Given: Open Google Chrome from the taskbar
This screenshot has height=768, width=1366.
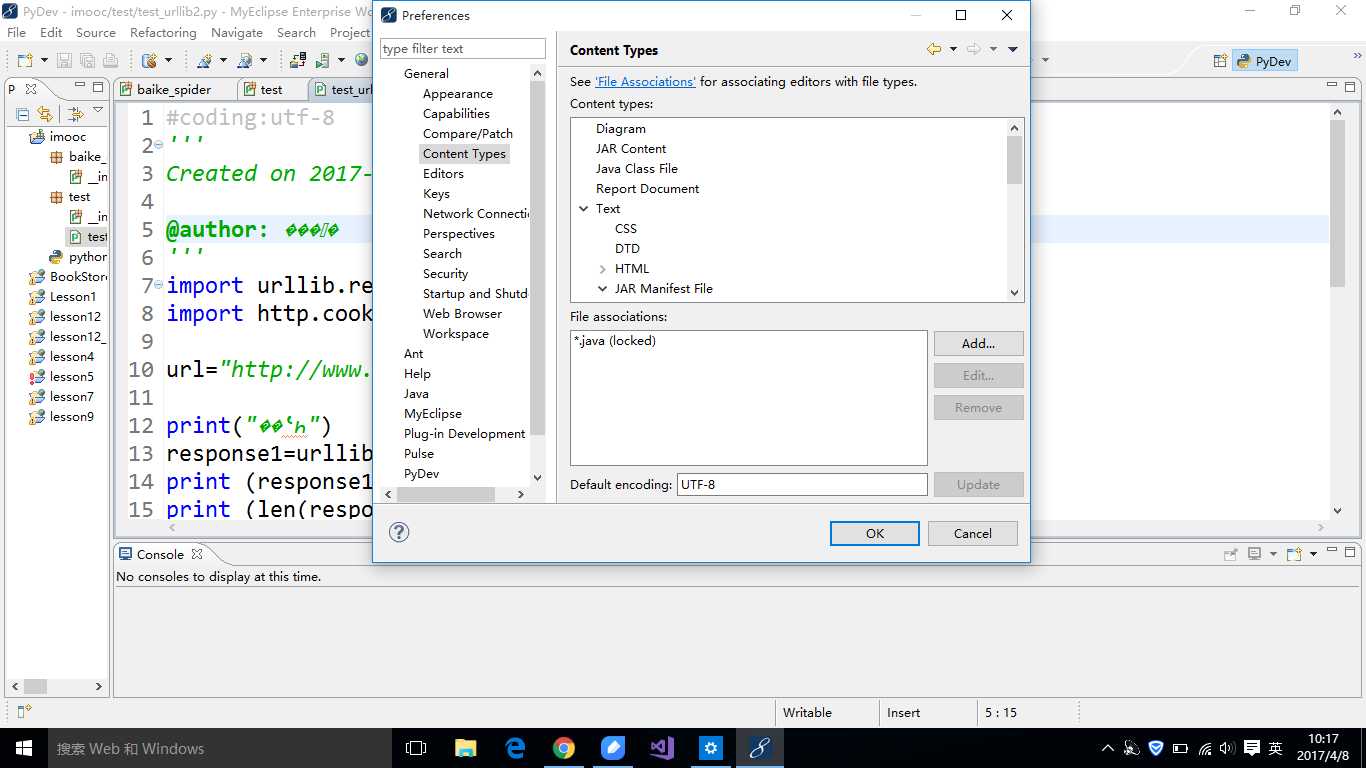Looking at the screenshot, I should (564, 748).
